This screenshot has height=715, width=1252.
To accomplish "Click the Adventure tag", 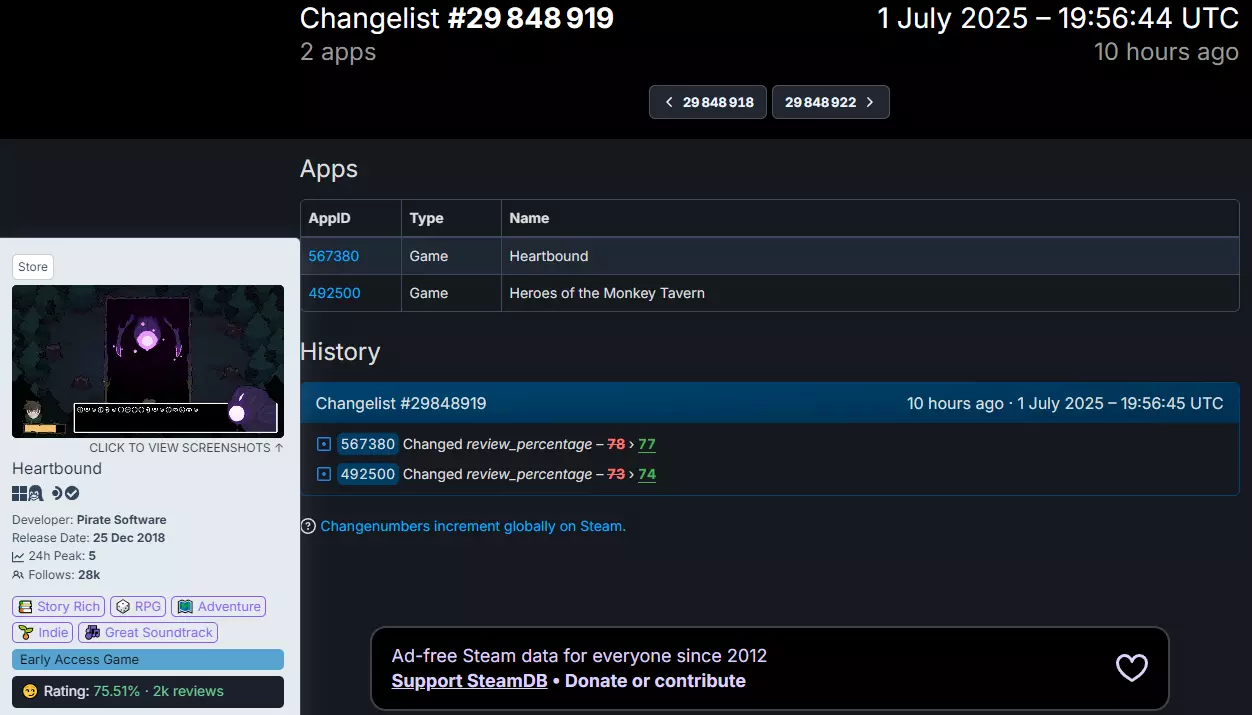I will coord(219,606).
